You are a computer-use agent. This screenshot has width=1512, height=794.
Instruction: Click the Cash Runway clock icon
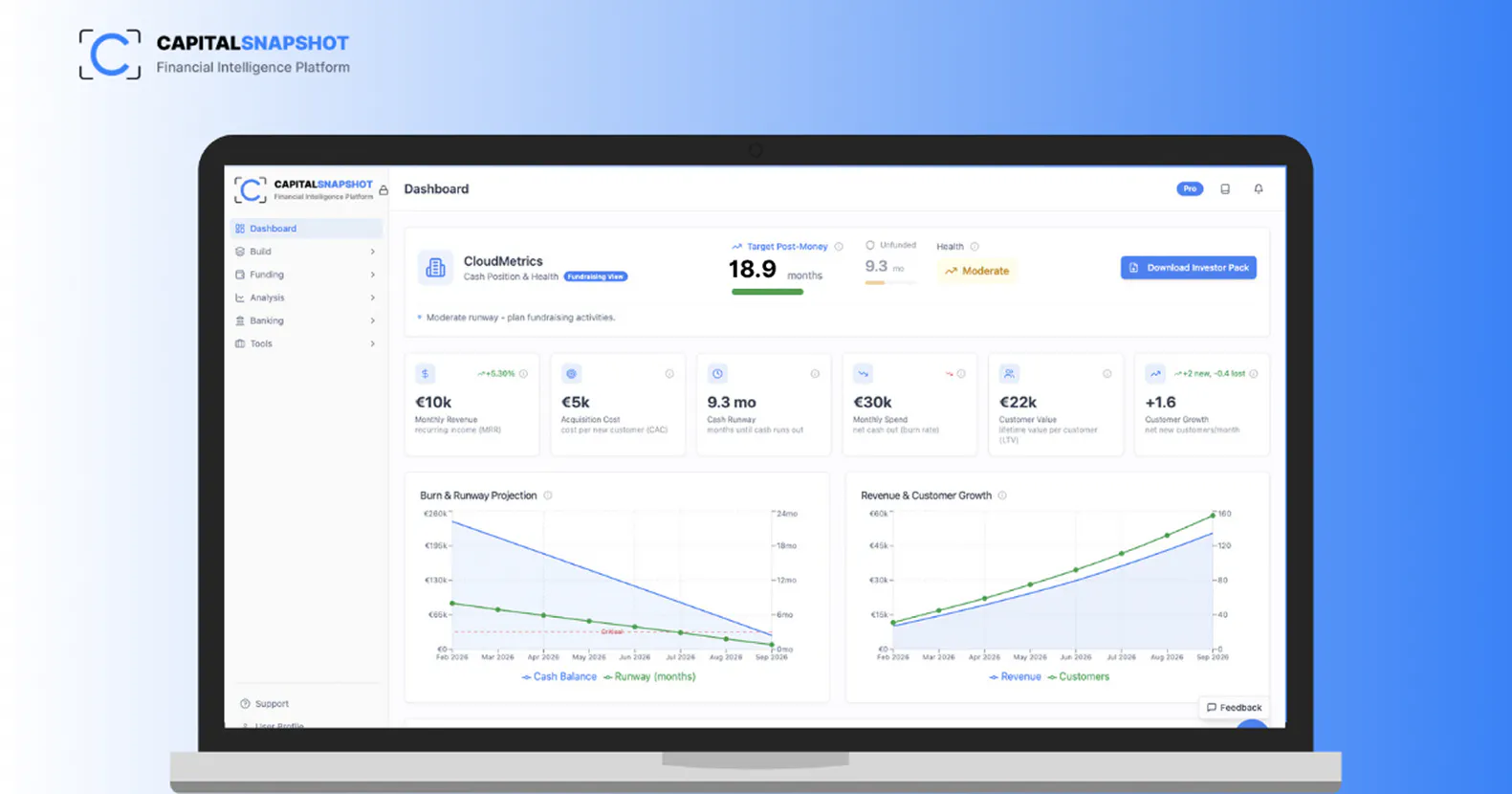[x=717, y=374]
